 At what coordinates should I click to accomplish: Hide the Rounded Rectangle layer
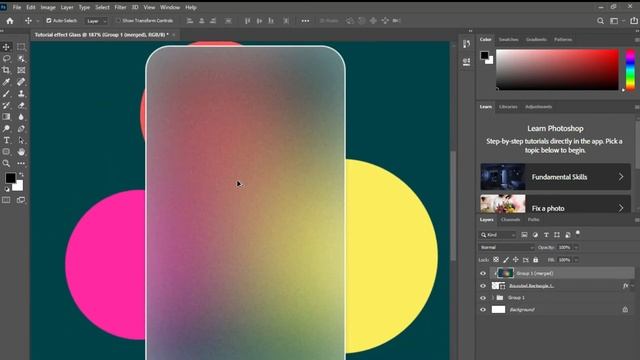(x=483, y=286)
